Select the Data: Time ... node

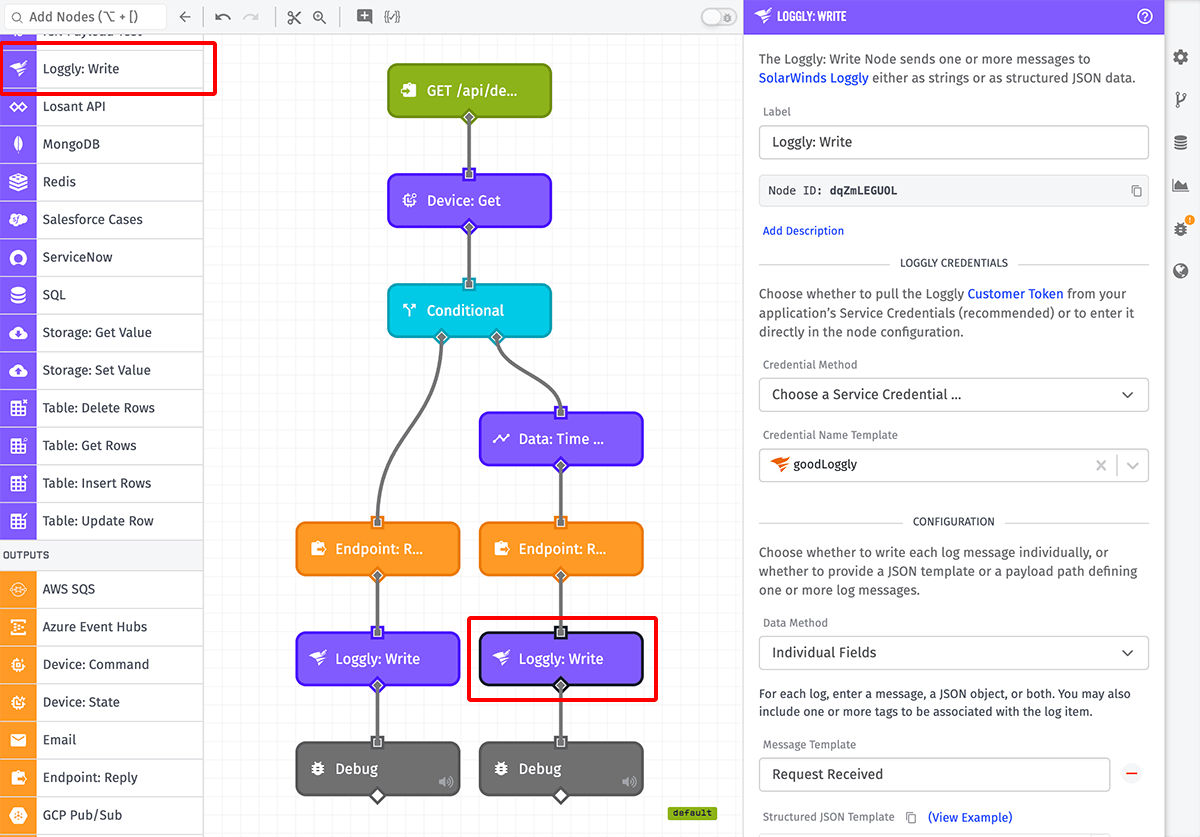tap(561, 439)
